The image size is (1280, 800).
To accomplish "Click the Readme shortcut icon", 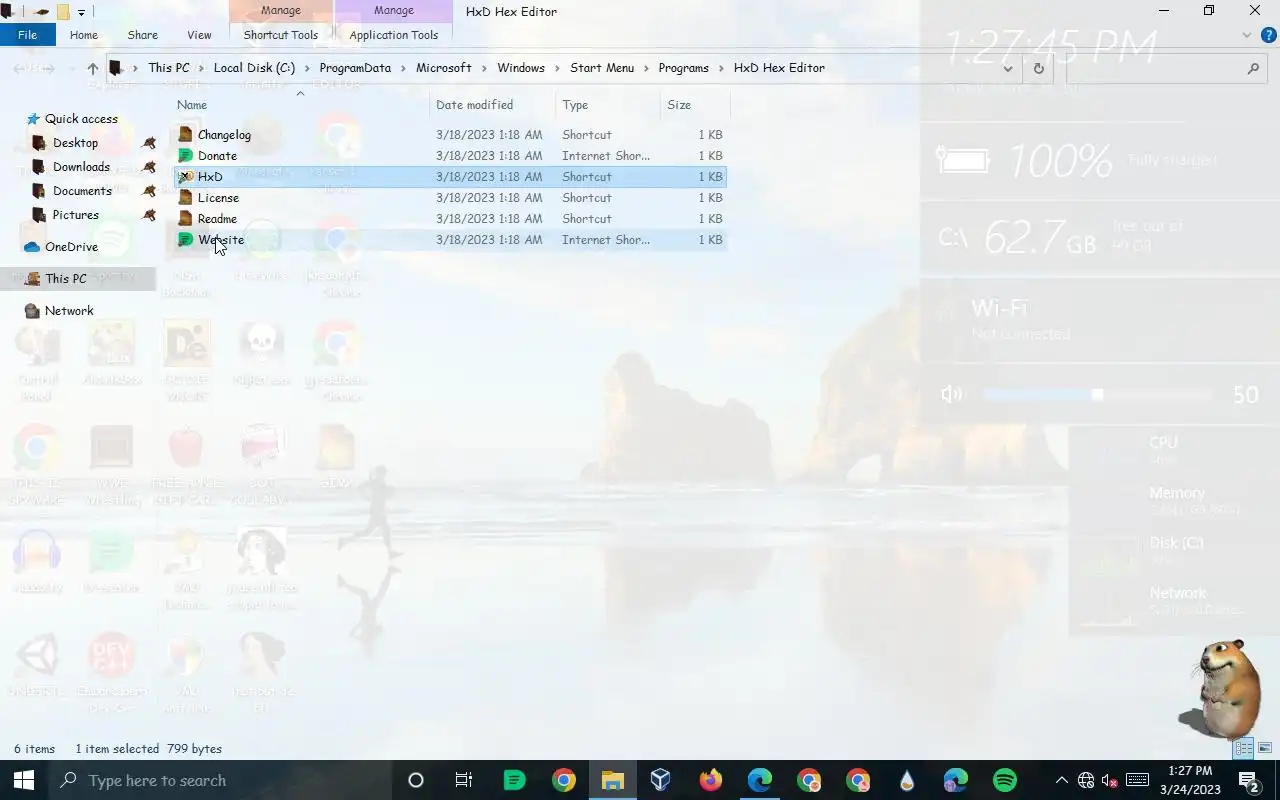I will coord(185,219).
